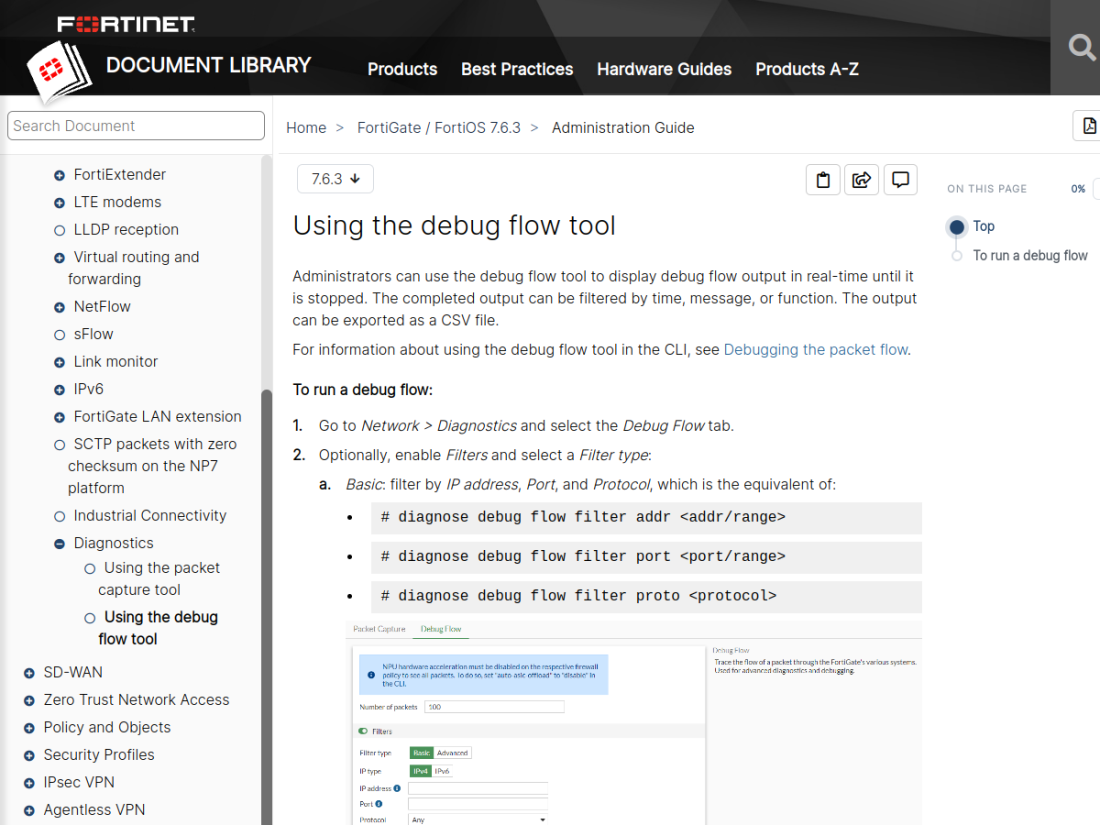This screenshot has width=1100, height=825.
Task: Expand Security Profiles section
Action: pyautogui.click(x=29, y=756)
